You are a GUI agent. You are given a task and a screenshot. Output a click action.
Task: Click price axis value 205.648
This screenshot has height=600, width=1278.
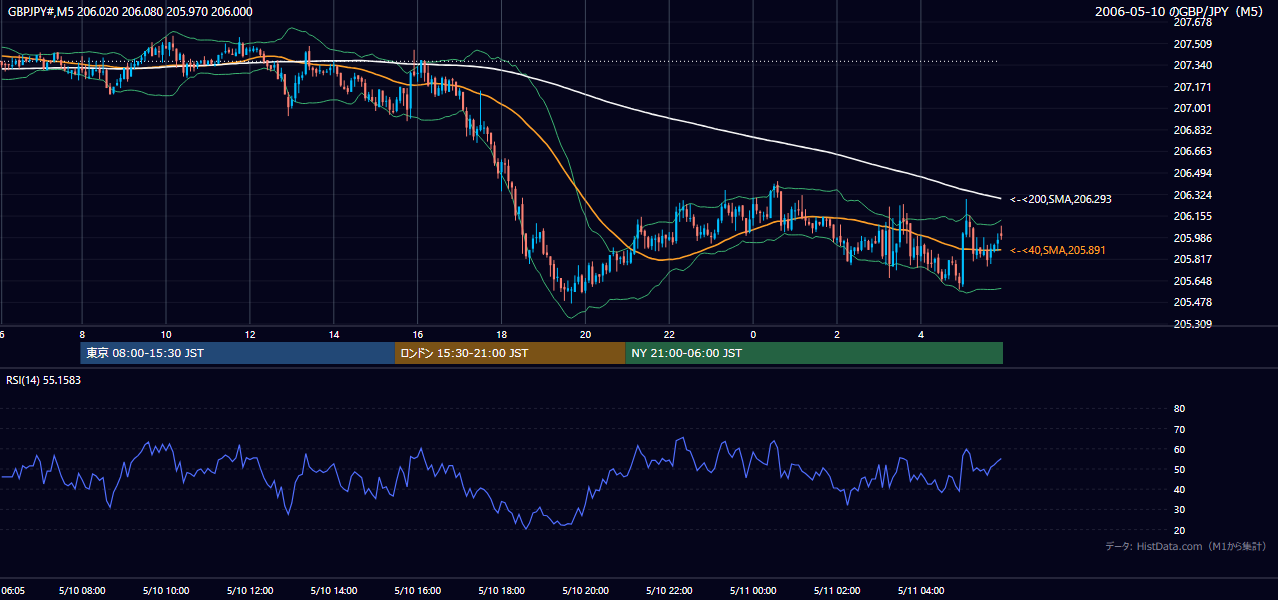tap(1193, 281)
